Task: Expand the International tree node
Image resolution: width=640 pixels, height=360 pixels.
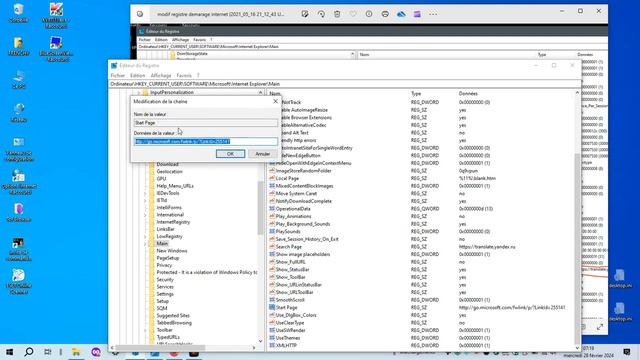Action: (x=145, y=215)
